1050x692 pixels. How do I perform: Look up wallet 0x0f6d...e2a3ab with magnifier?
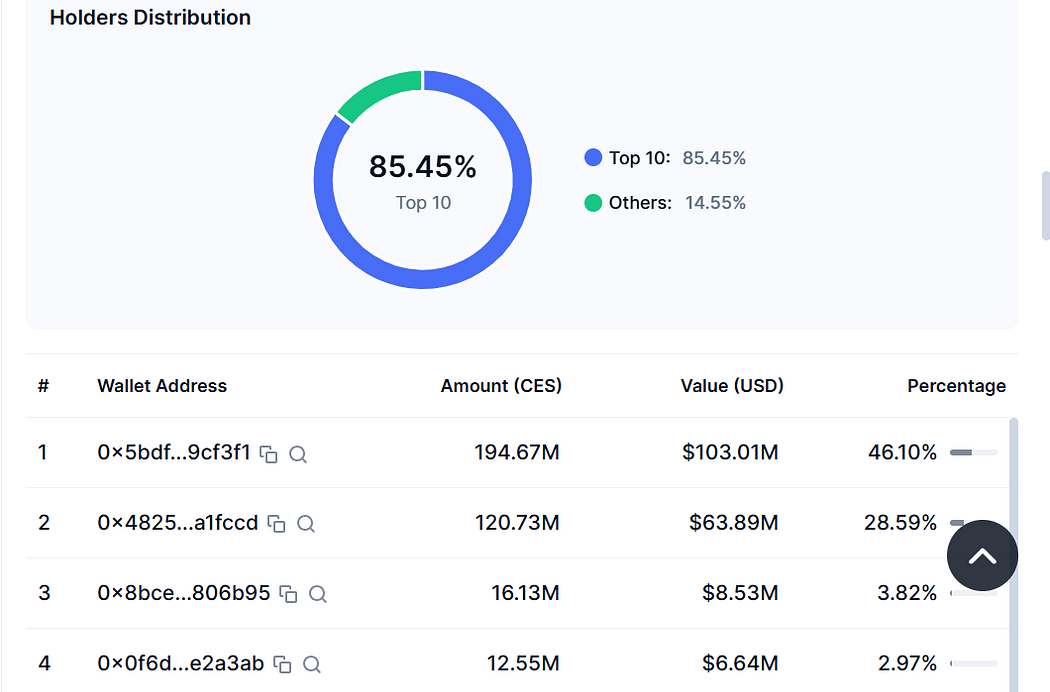click(x=312, y=665)
